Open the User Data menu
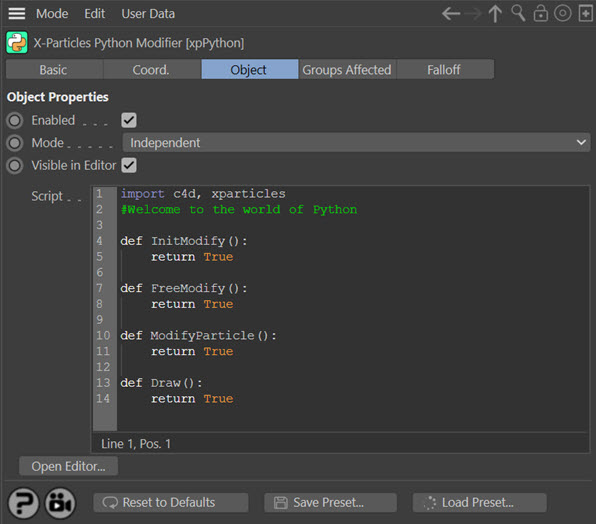The image size is (596, 524). [x=148, y=14]
